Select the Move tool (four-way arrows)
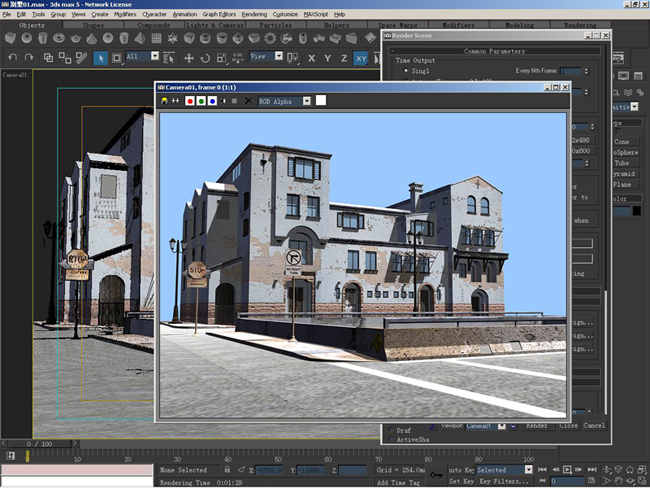The height and width of the screenshot is (488, 650). tap(189, 58)
